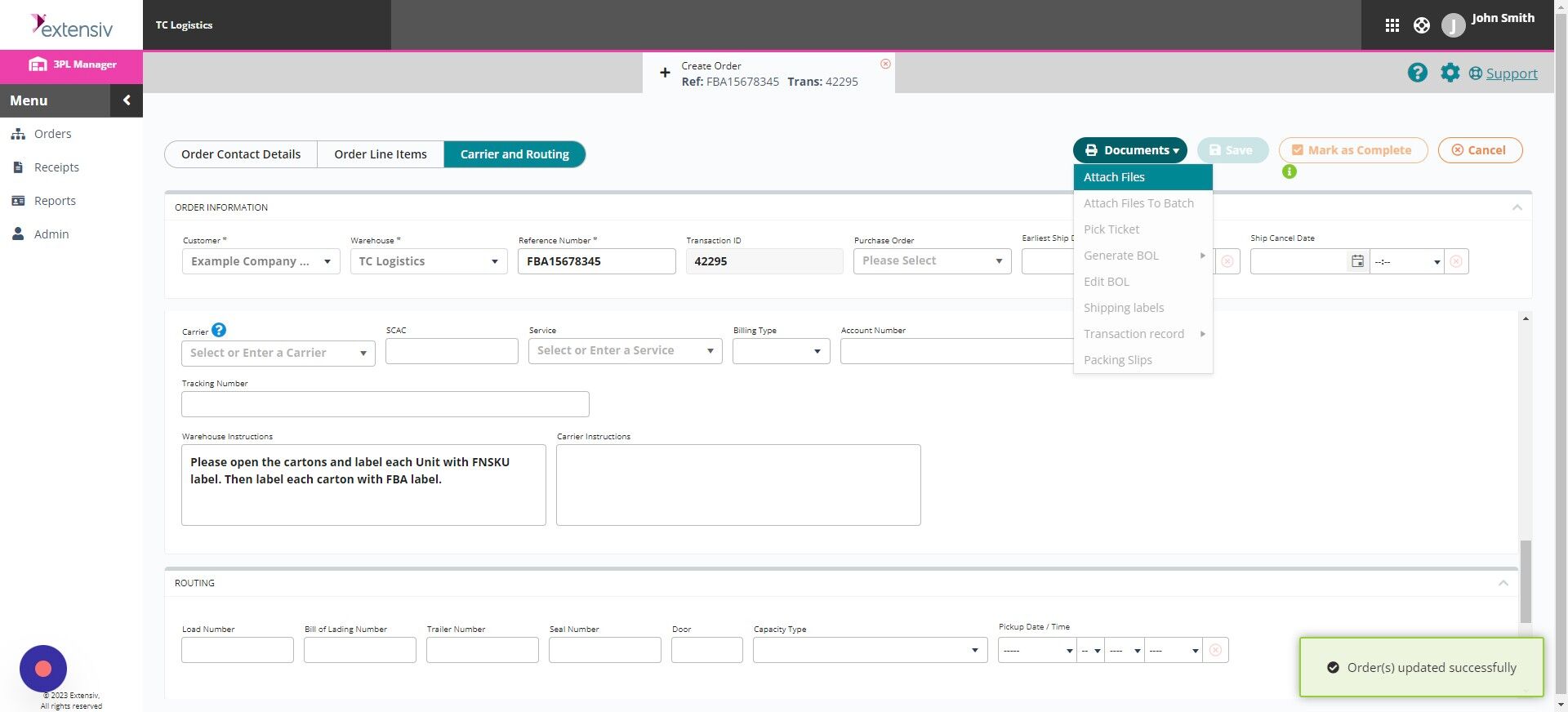Image resolution: width=1568 pixels, height=712 pixels.
Task: Click the Admin sidebar icon
Action: coord(18,234)
